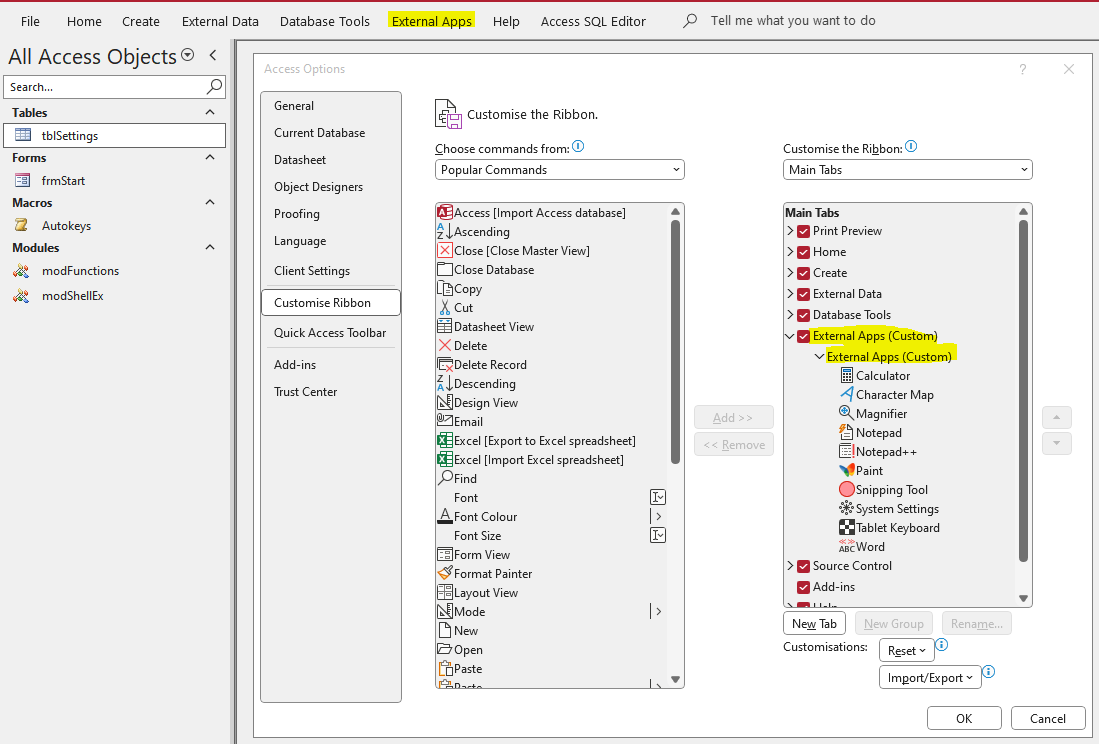
Task: Uncheck the External Data checkbox
Action: [x=803, y=294]
